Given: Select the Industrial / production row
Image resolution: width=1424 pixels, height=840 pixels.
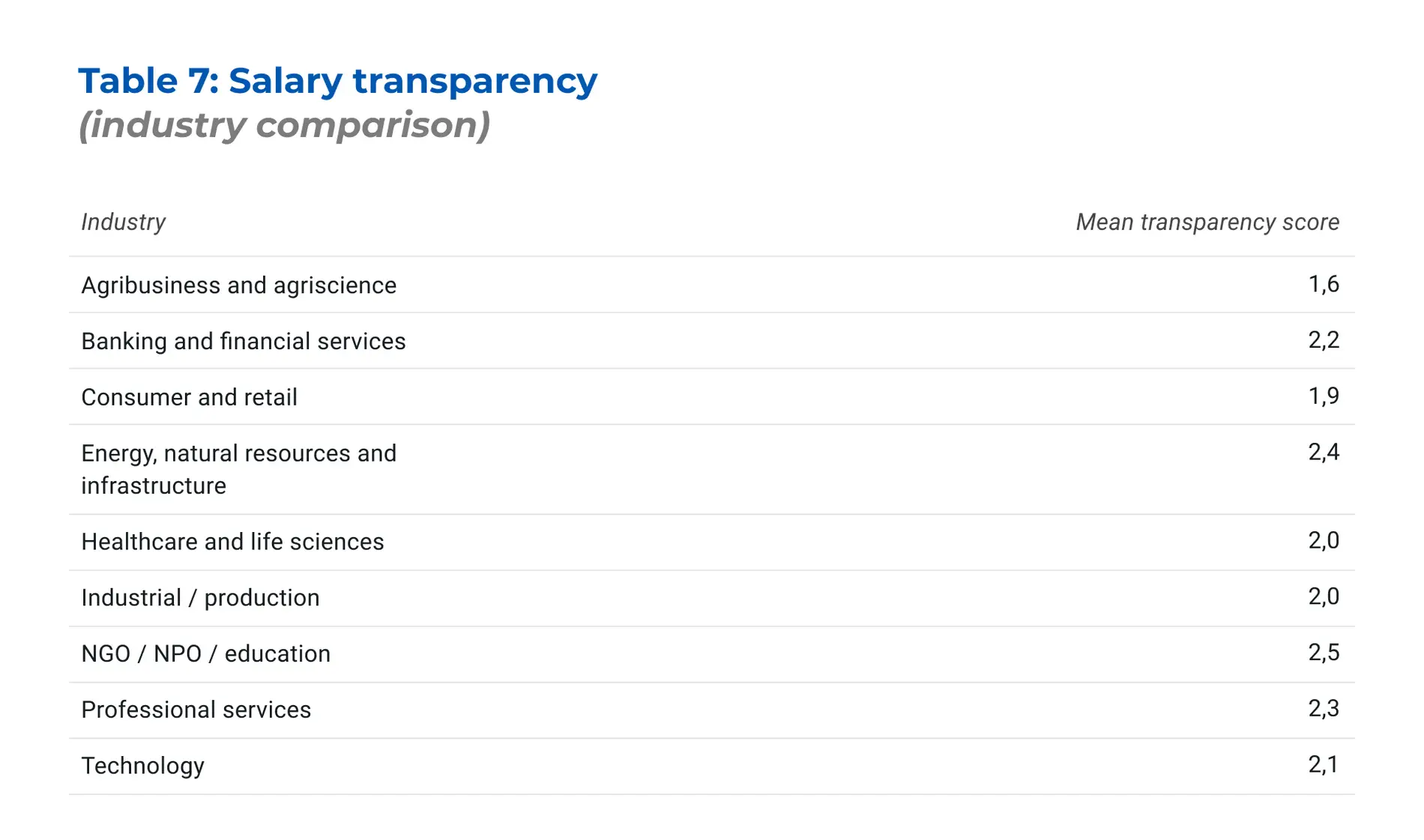Looking at the screenshot, I should pos(712,599).
